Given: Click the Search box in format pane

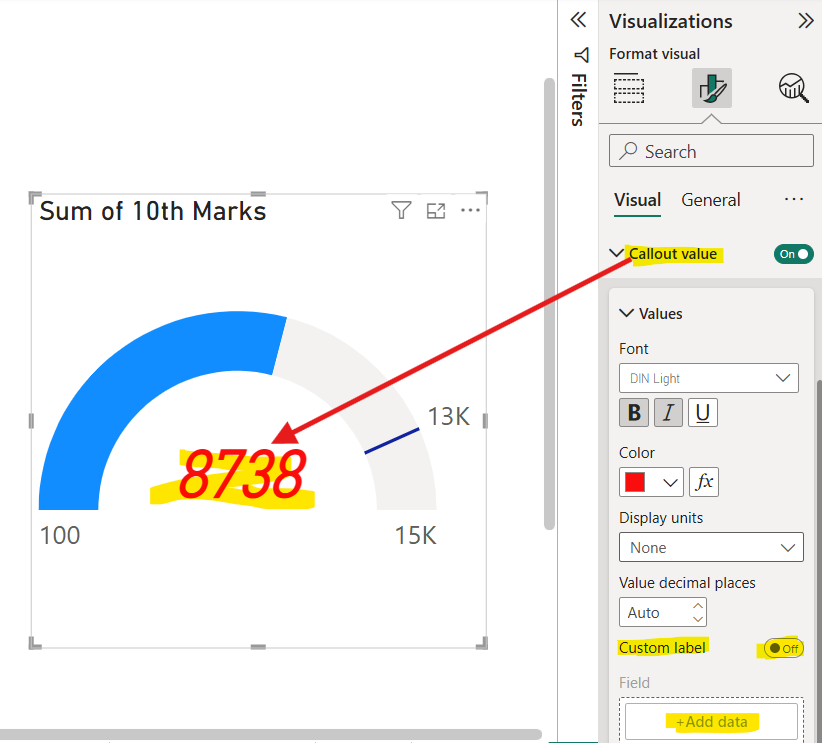Looking at the screenshot, I should click(711, 151).
